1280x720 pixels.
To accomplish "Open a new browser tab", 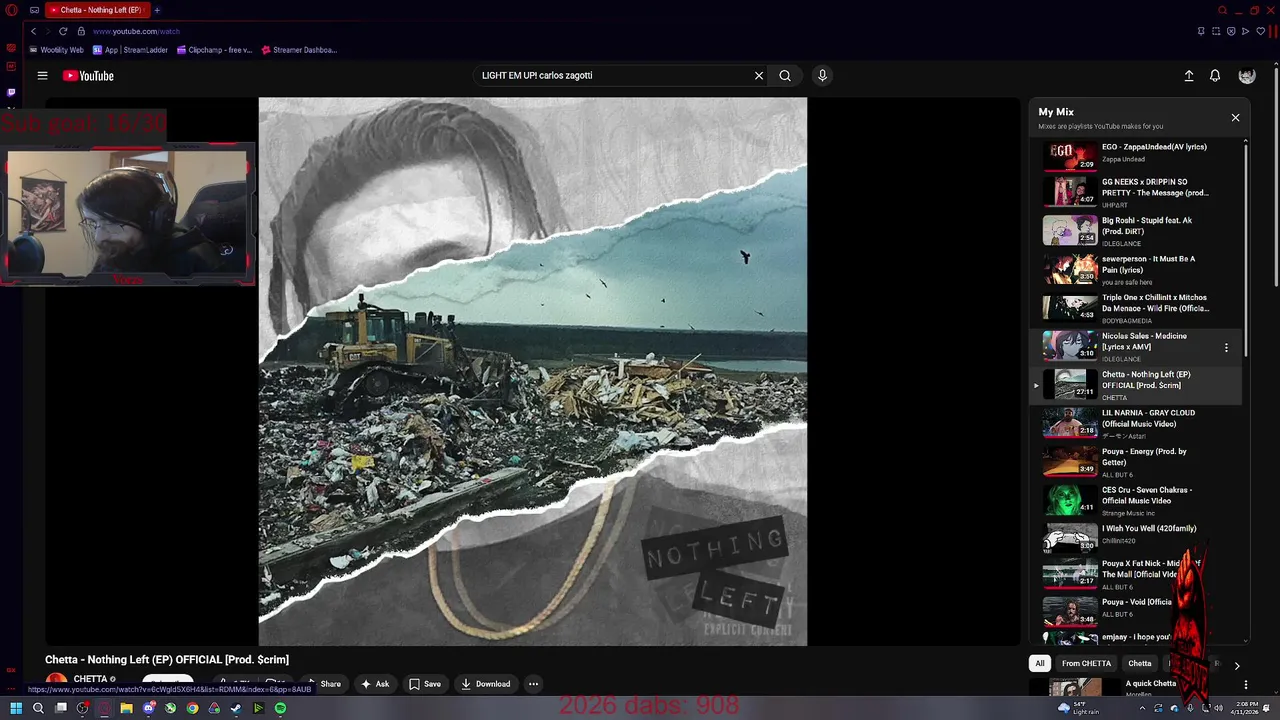I will coord(157,10).
